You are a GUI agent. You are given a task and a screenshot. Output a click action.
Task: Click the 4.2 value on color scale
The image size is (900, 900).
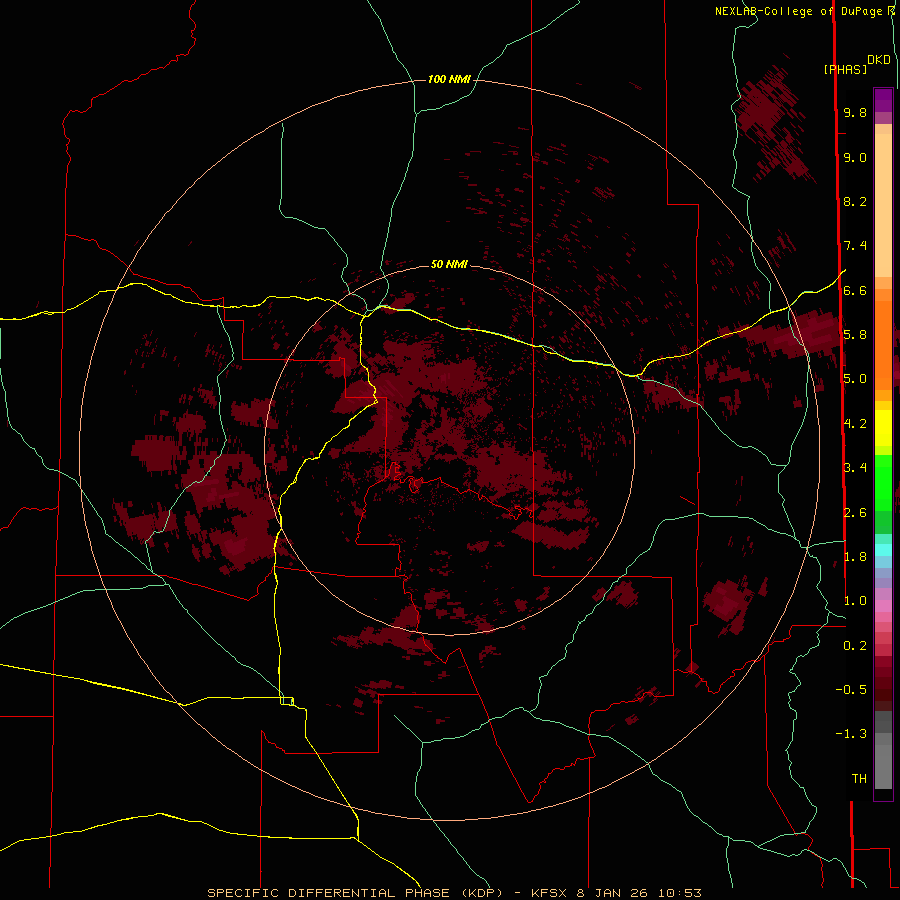click(x=855, y=424)
